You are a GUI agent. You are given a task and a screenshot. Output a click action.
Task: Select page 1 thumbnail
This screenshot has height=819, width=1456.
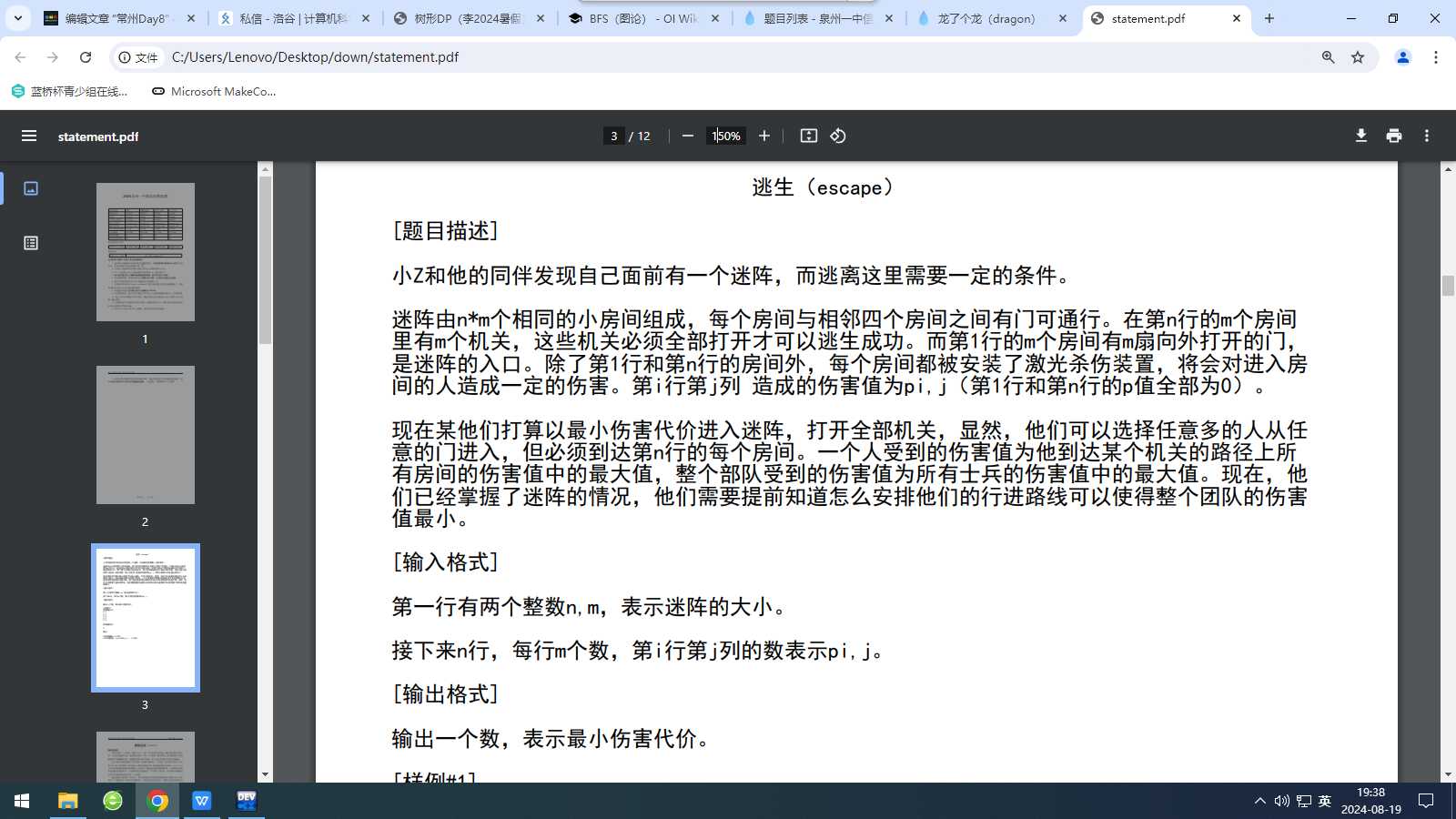tap(146, 252)
